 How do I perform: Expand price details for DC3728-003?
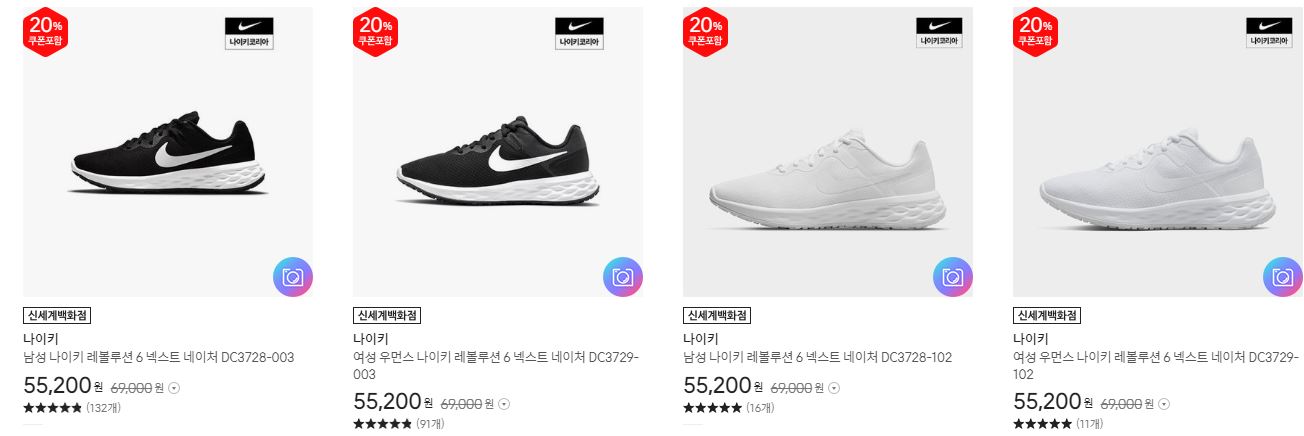[x=175, y=388]
